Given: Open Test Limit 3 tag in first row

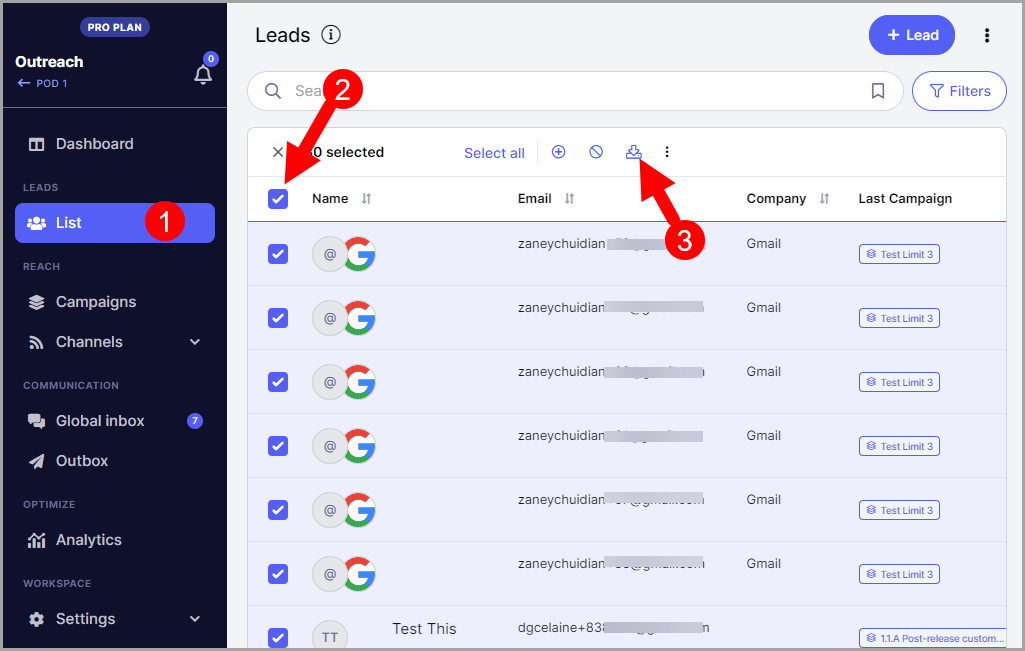Looking at the screenshot, I should [899, 254].
